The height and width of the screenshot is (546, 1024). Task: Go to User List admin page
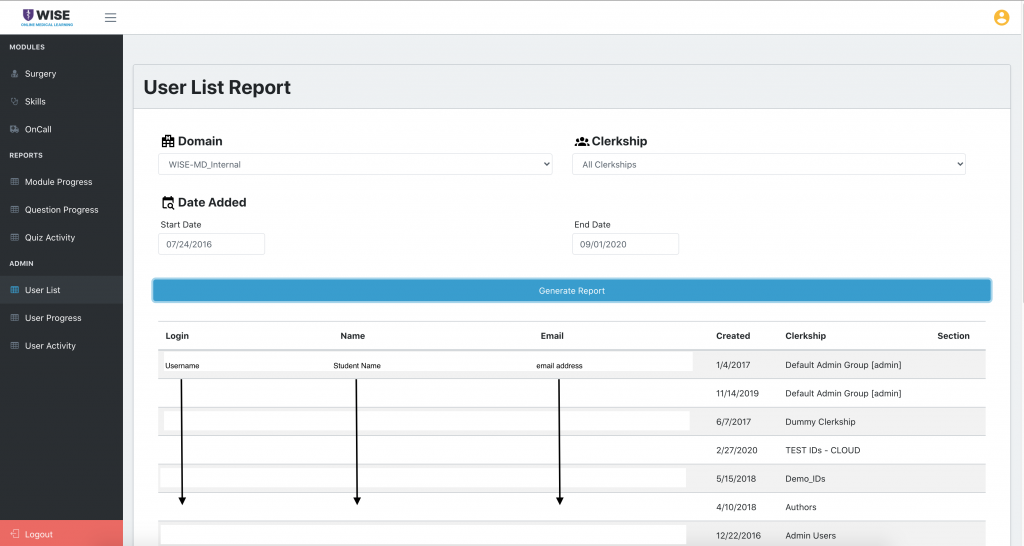click(42, 290)
